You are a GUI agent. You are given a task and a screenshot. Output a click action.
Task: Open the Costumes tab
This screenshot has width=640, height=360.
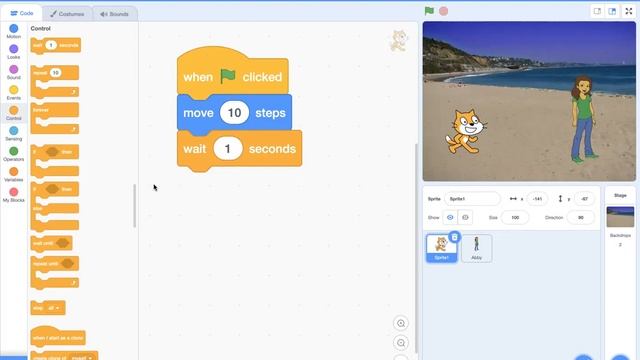67,14
